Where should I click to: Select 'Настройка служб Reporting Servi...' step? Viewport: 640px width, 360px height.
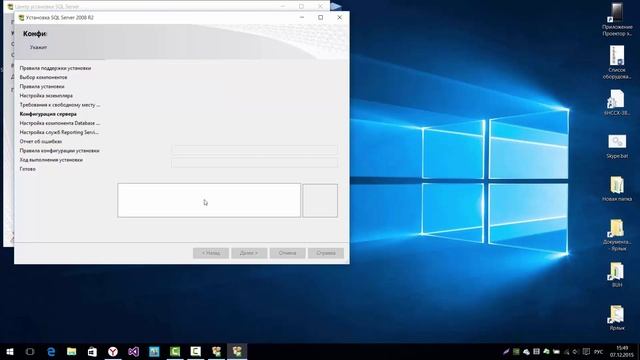[59, 132]
